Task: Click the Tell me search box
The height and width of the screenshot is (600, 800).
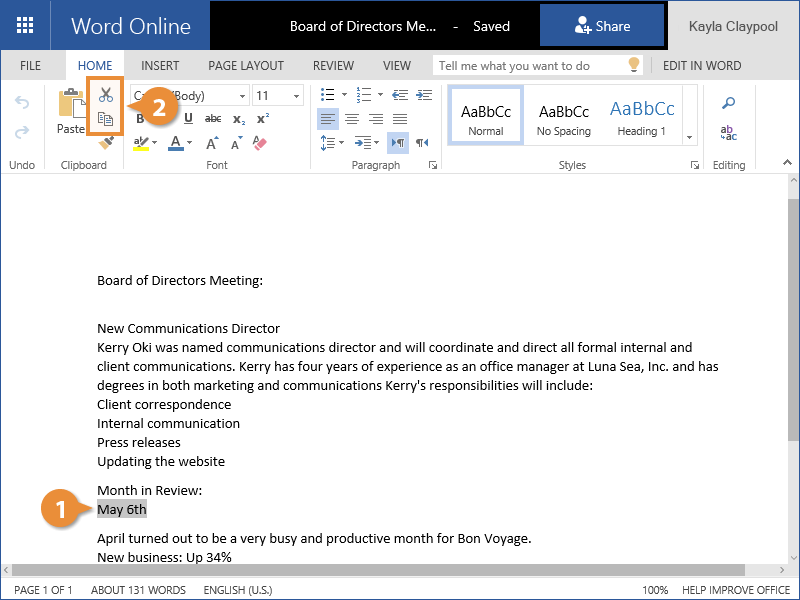Action: (x=530, y=66)
